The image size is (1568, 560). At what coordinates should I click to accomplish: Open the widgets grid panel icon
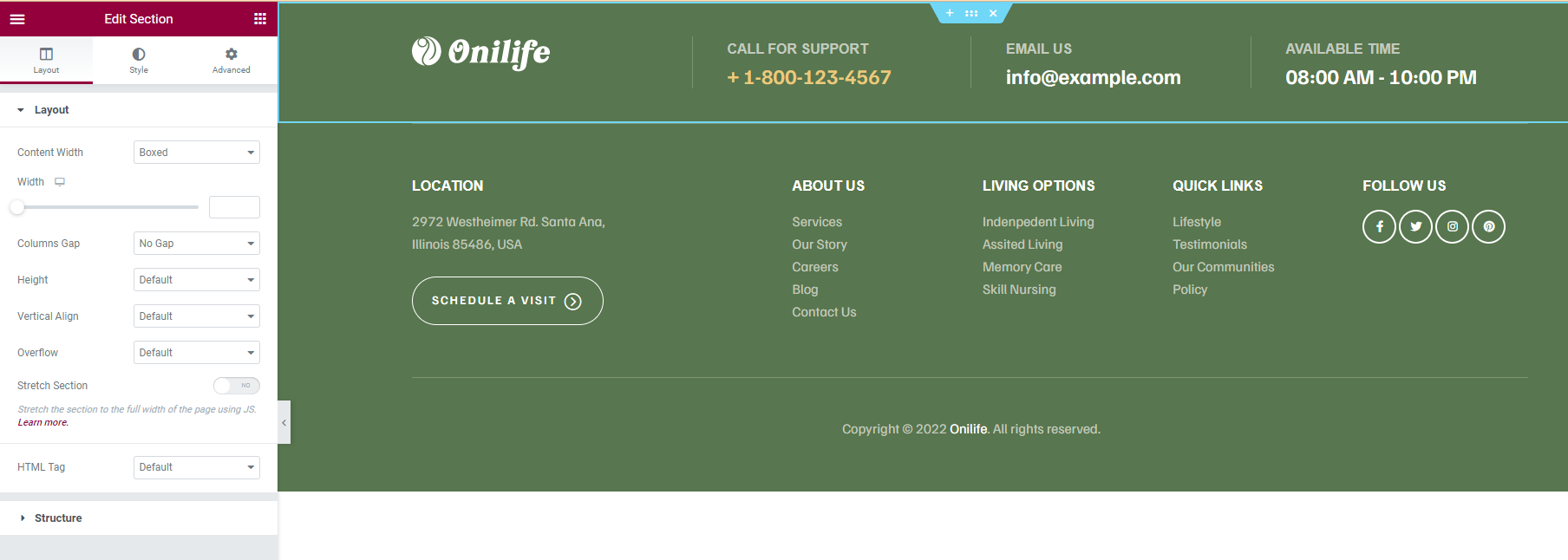click(x=259, y=19)
